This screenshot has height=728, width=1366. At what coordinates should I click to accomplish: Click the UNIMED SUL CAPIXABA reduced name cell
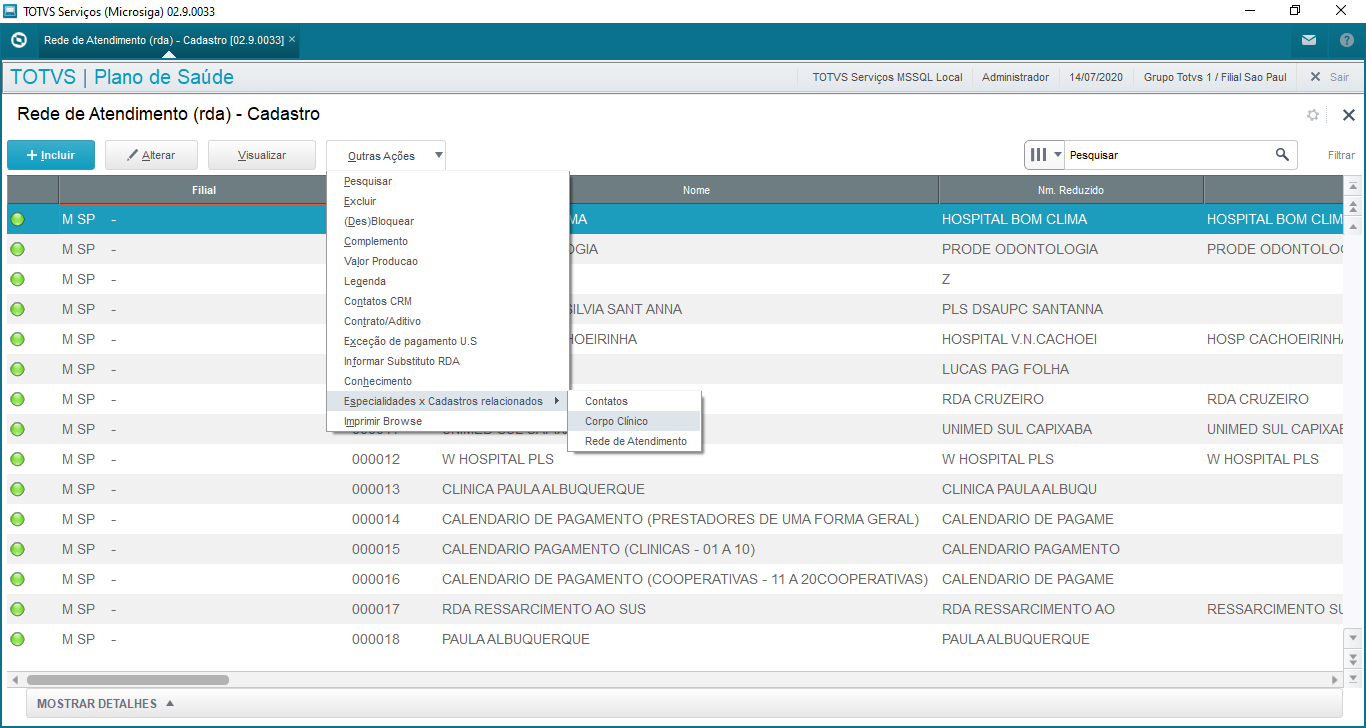[x=1017, y=429]
